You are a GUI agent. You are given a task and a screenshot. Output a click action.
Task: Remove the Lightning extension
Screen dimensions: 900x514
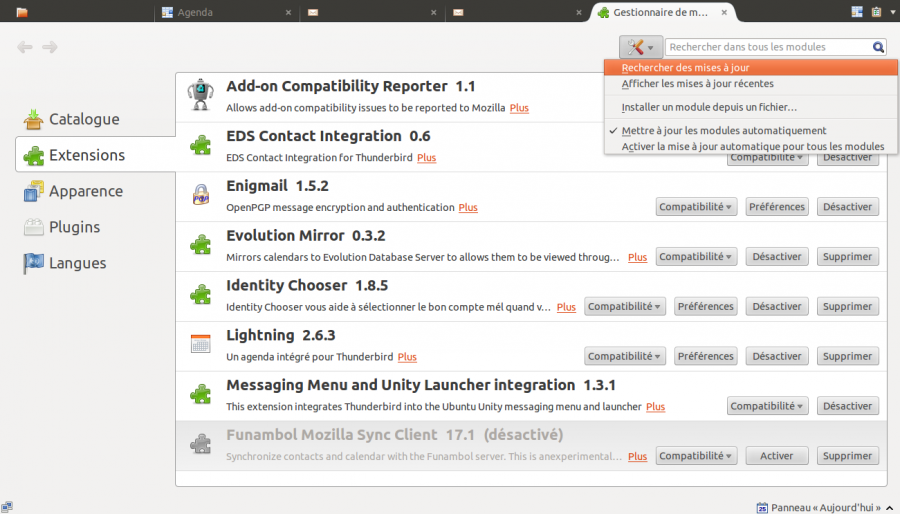847,357
